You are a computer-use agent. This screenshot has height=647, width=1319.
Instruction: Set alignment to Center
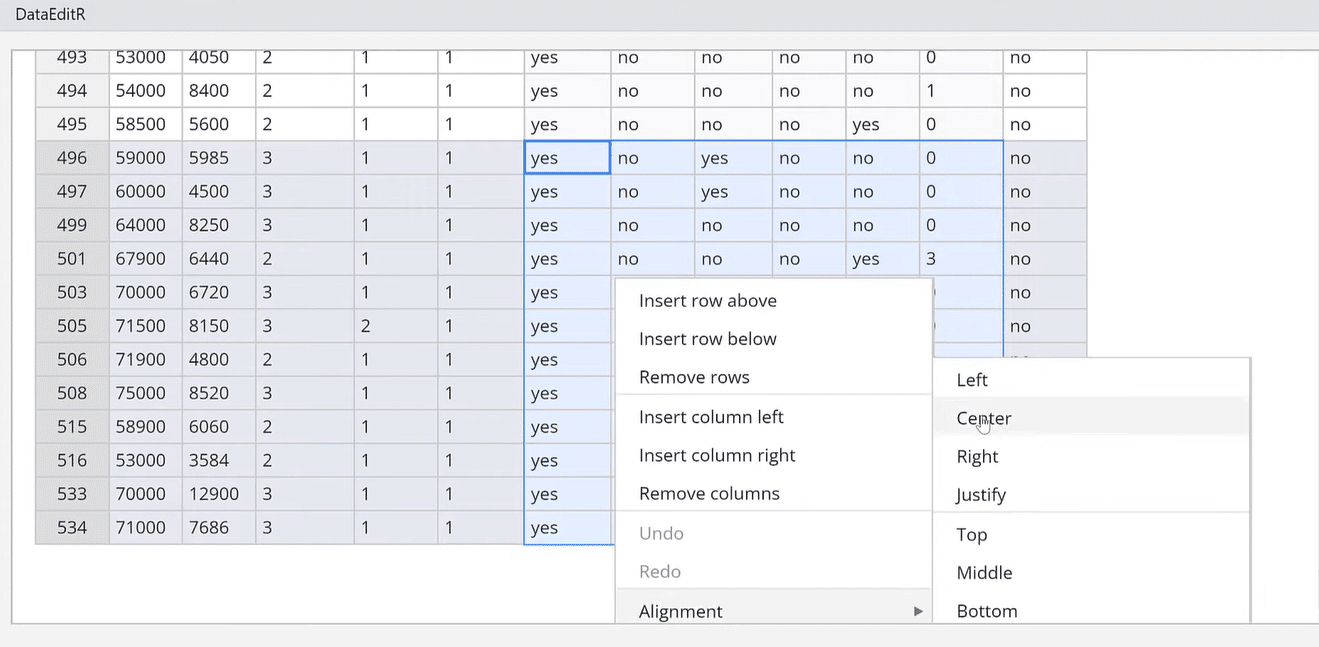1091,418
